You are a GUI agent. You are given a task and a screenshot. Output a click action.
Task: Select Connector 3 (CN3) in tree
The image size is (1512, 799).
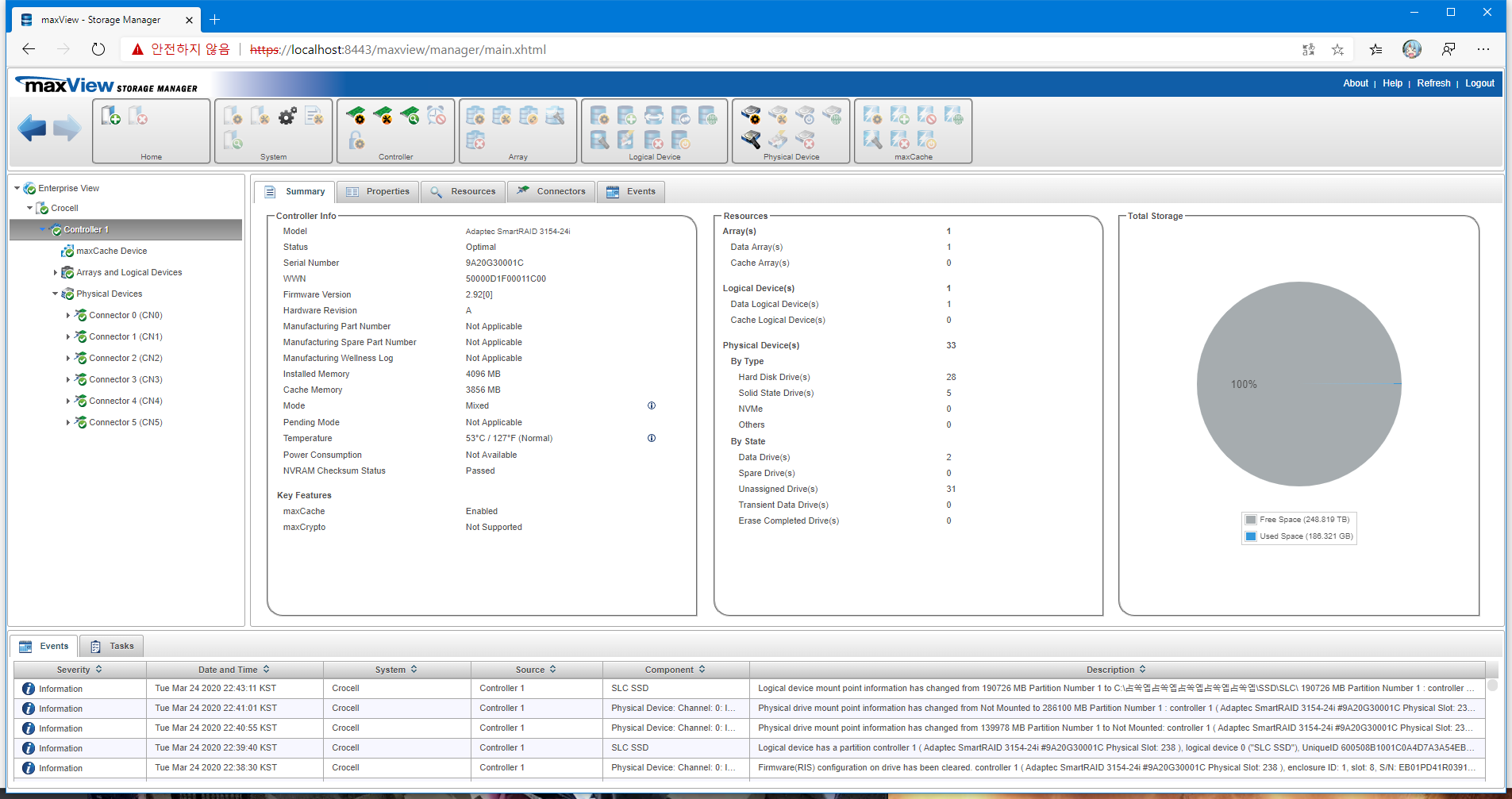click(125, 379)
